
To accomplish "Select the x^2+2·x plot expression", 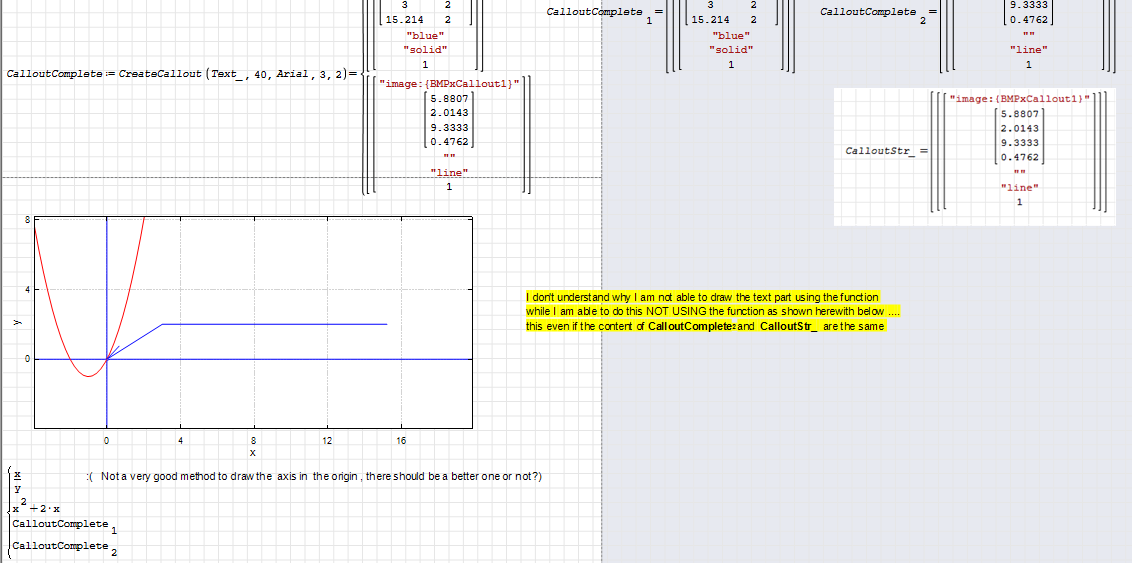I will [x=36, y=507].
